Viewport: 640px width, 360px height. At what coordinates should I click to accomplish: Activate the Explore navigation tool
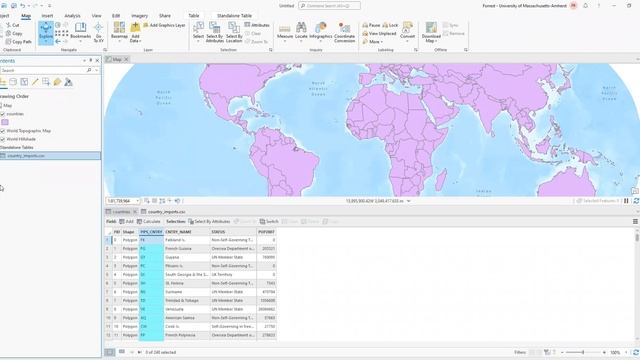pyautogui.click(x=46, y=33)
